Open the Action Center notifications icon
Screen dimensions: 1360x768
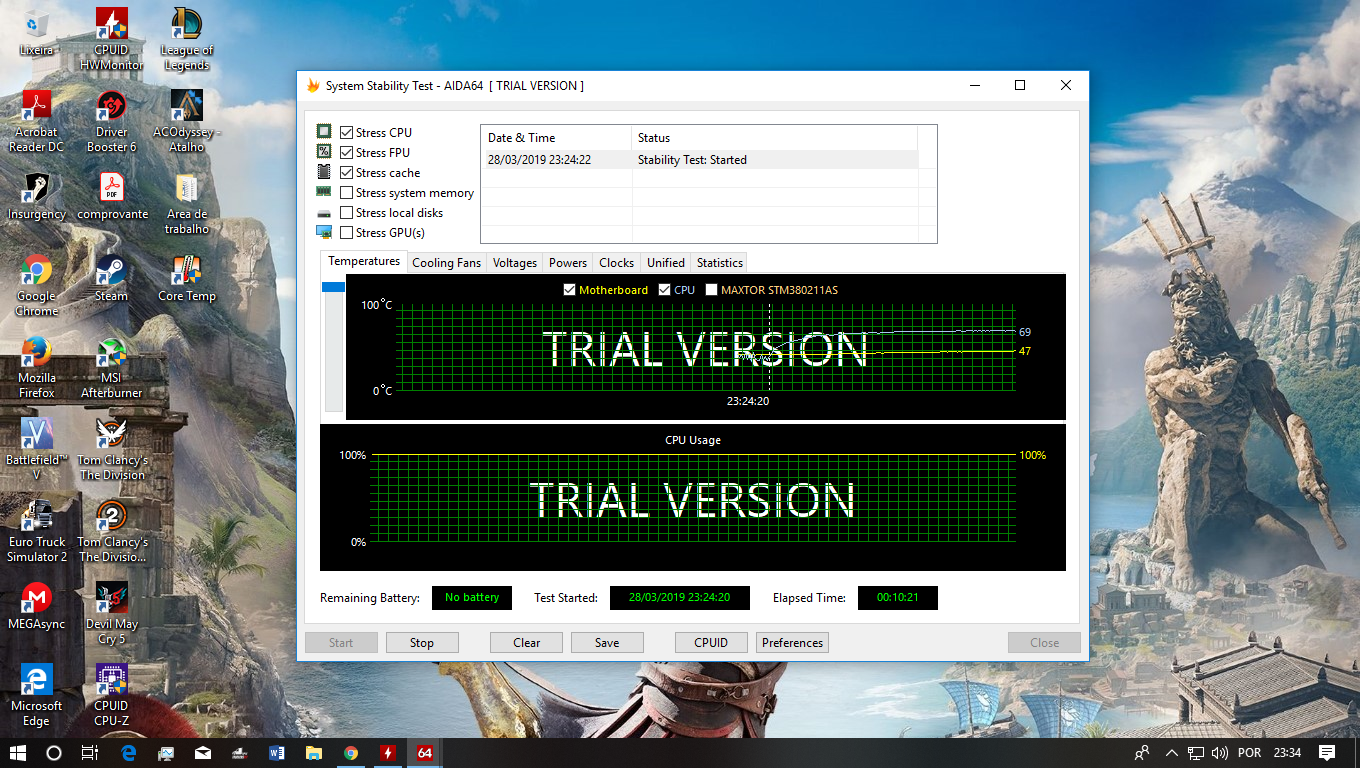coord(1327,753)
